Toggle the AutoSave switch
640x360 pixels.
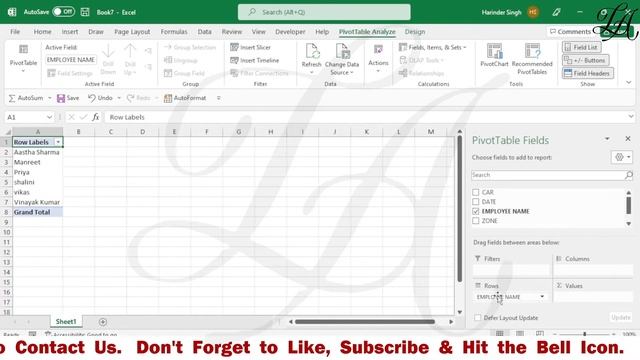pyautogui.click(x=64, y=12)
